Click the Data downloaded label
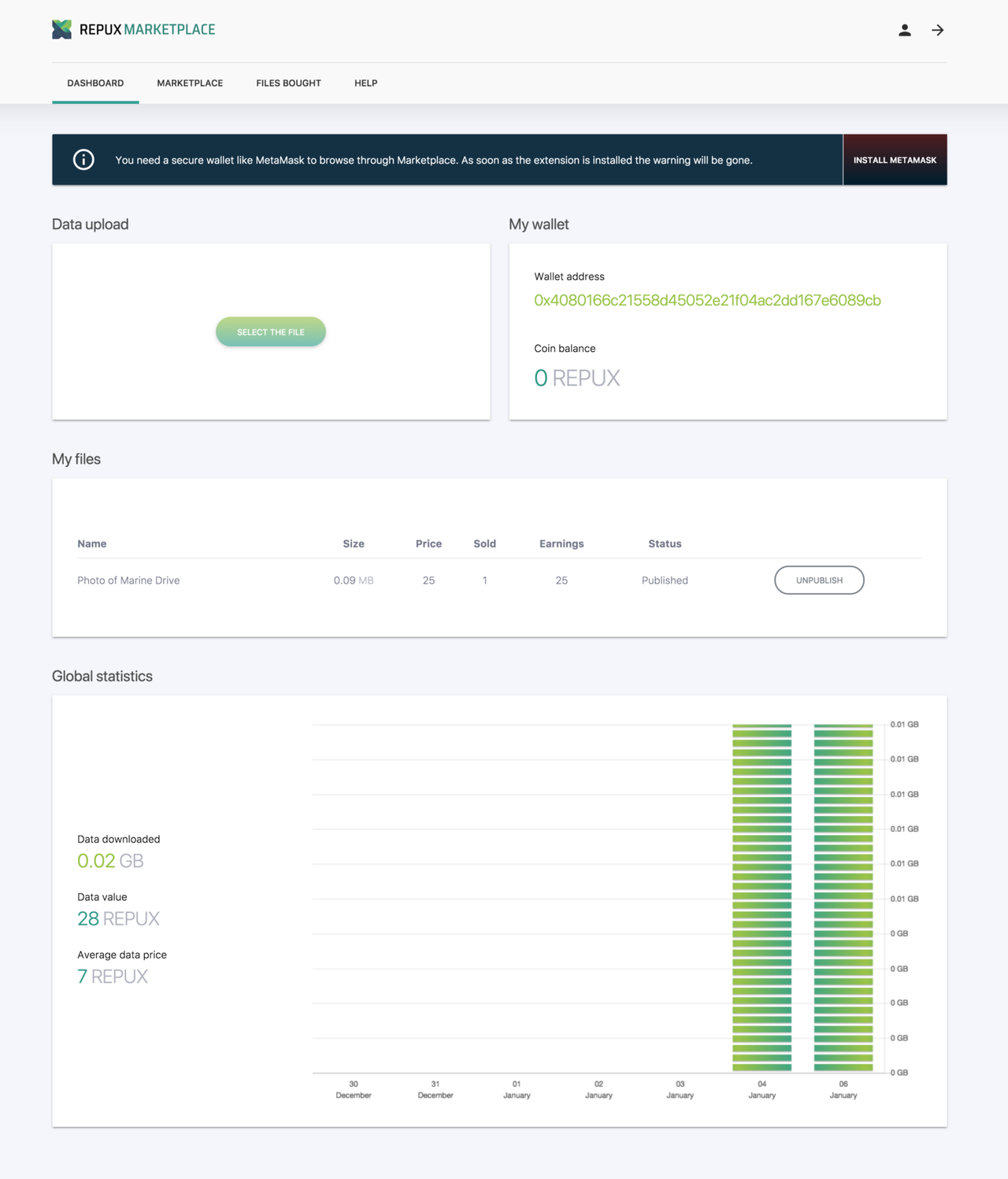Image resolution: width=1008 pixels, height=1179 pixels. click(x=119, y=839)
